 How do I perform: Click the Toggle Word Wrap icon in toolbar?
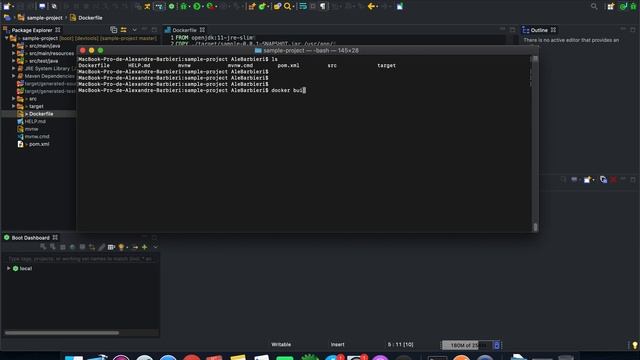[x=303, y=6]
